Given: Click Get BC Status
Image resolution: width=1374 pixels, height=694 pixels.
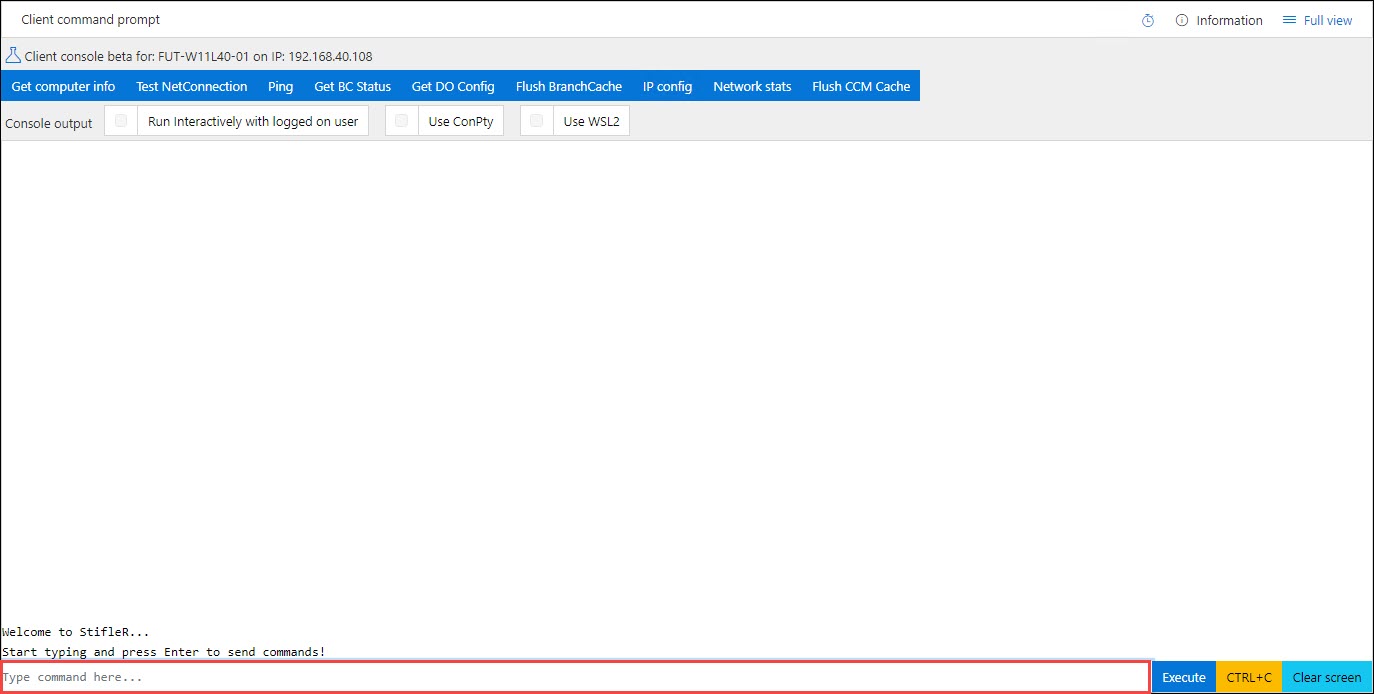Looking at the screenshot, I should 352,86.
